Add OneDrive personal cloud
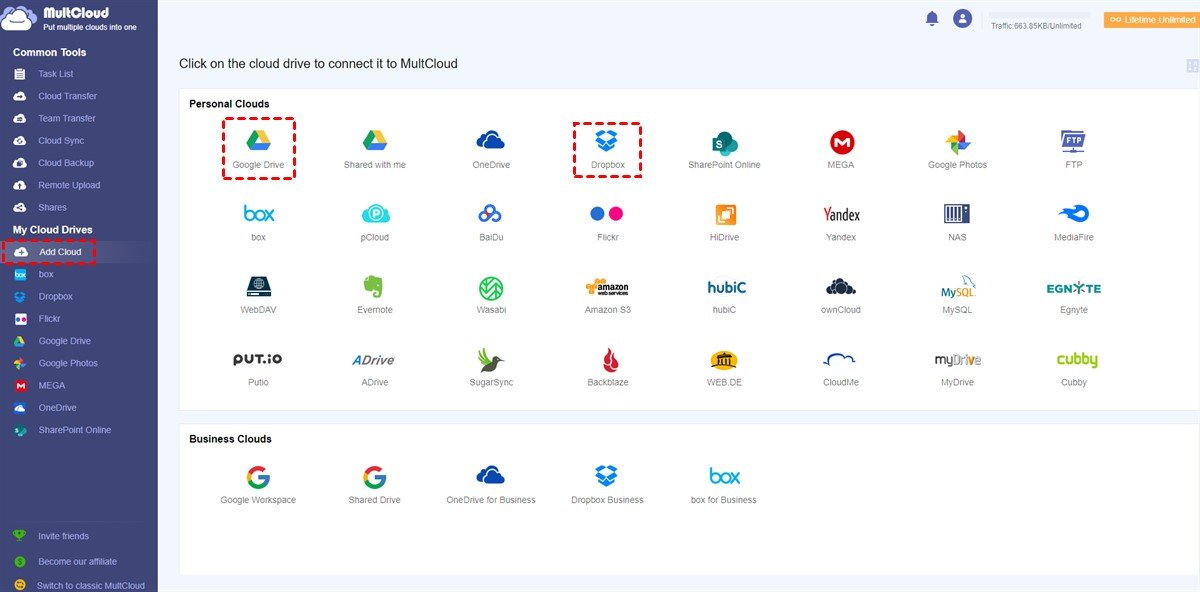Screen dimensions: 1200x592 [x=491, y=149]
